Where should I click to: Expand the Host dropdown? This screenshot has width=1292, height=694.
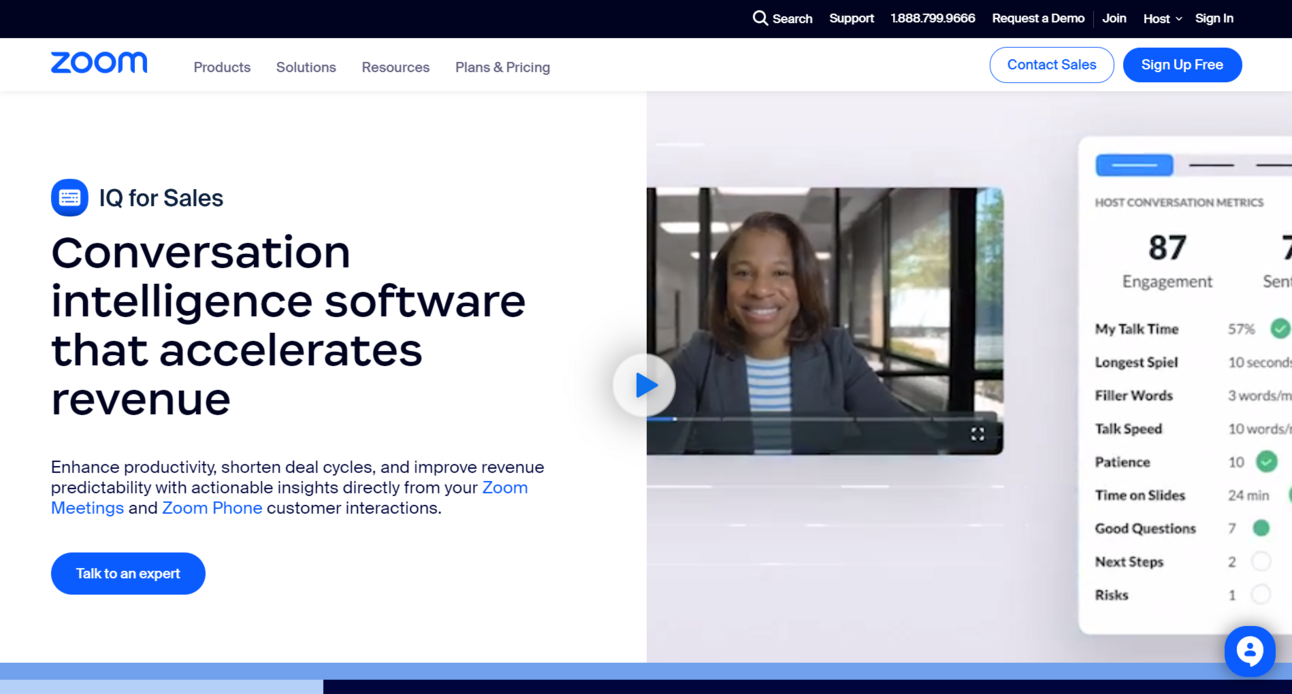(x=1162, y=18)
